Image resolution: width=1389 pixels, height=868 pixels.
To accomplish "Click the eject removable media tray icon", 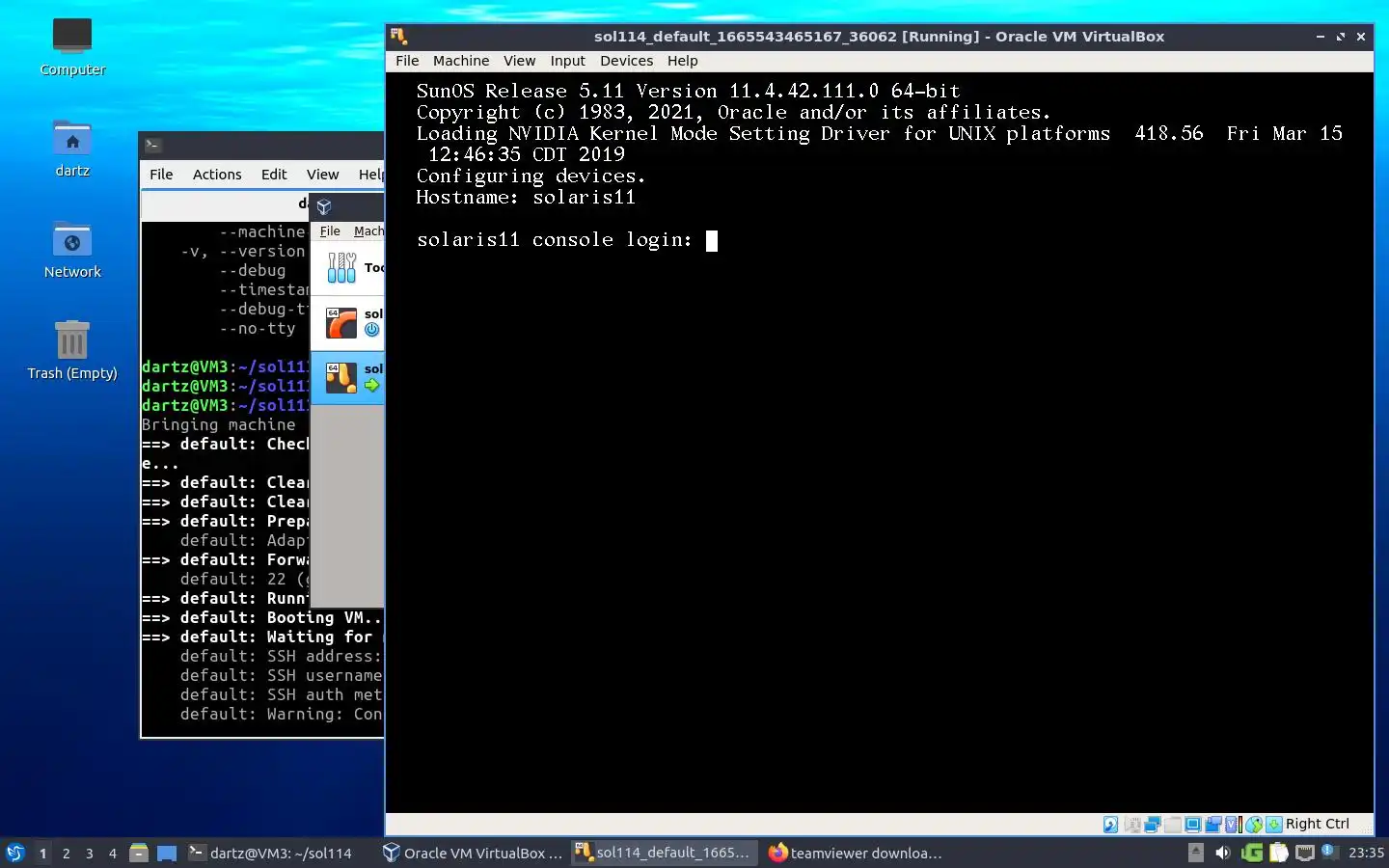I will point(1196,853).
